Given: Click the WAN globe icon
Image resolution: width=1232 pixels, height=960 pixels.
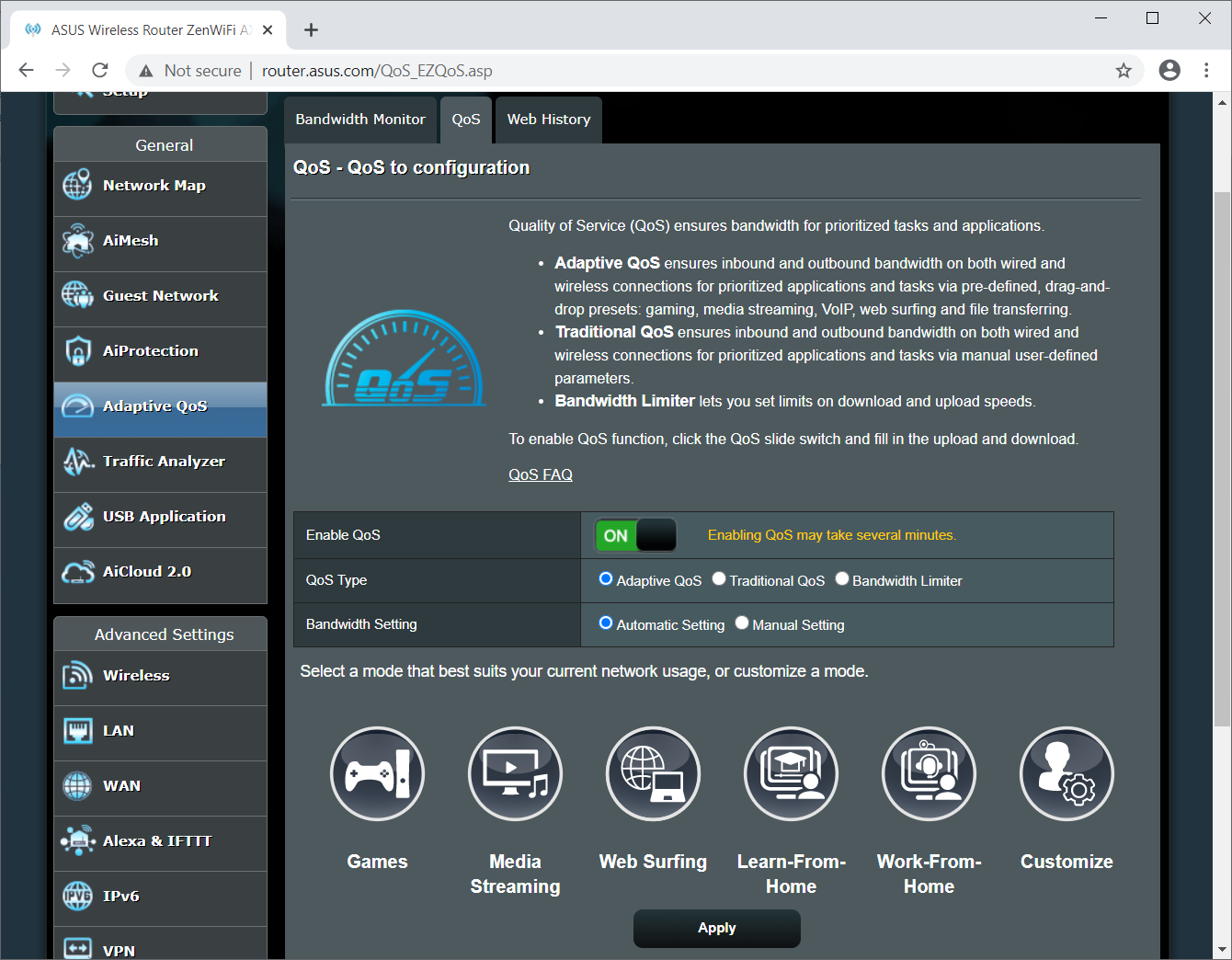Looking at the screenshot, I should pos(77,785).
